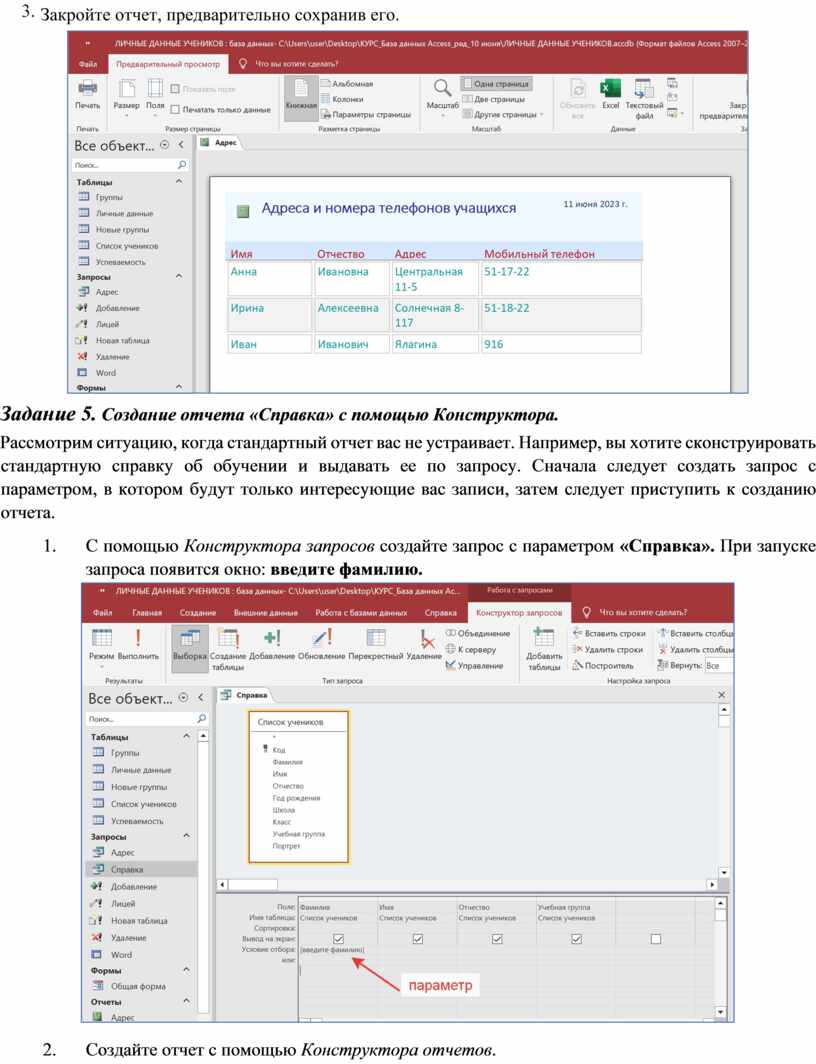Click Удалить столбцы in query setup
Image resolution: width=816 pixels, height=1064 pixels.
coord(695,649)
